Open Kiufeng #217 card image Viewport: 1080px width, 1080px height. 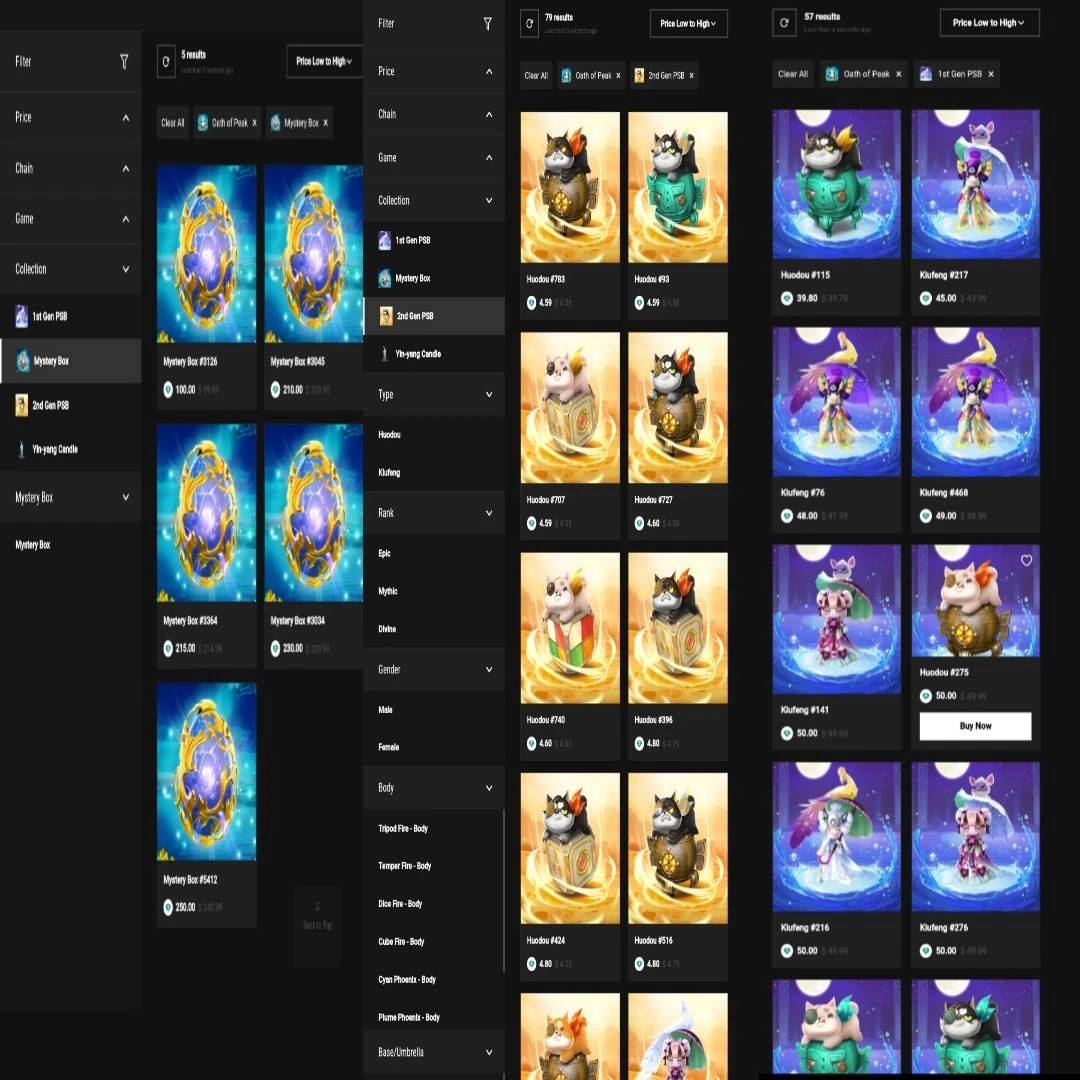point(975,185)
